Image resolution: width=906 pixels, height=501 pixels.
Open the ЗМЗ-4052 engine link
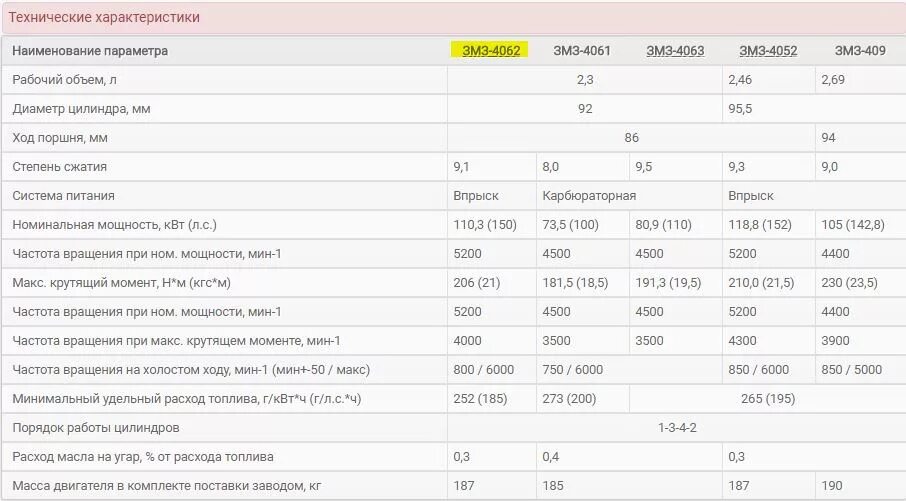pos(768,51)
